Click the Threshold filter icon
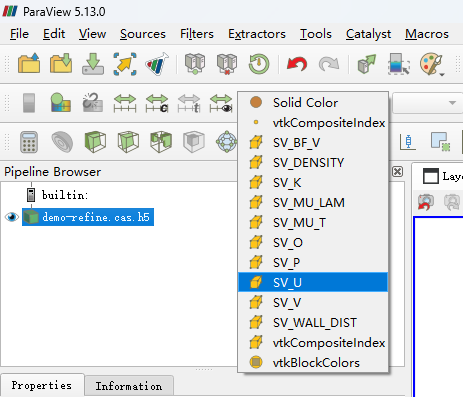Viewport: 463px width, 397px height. pyautogui.click(x=161, y=142)
